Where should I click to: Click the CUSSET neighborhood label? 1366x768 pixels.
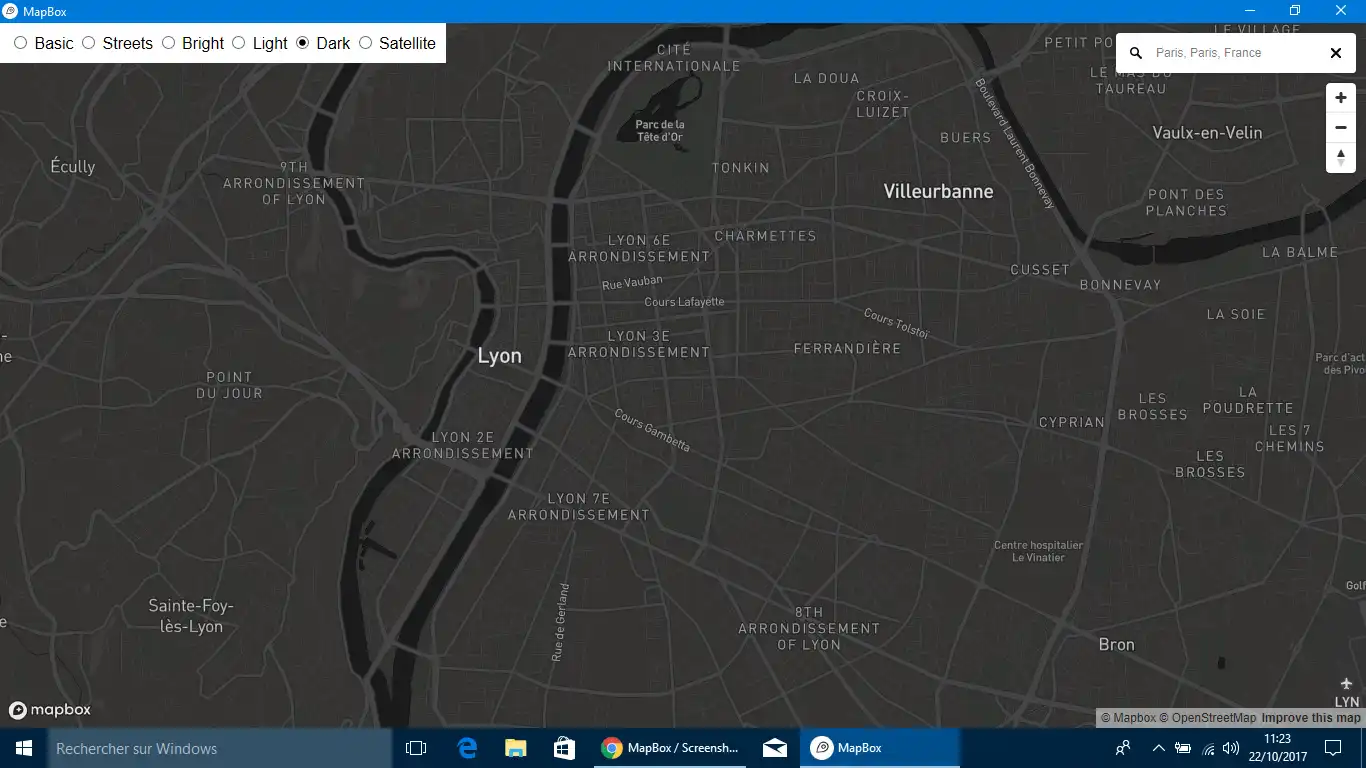1040,270
